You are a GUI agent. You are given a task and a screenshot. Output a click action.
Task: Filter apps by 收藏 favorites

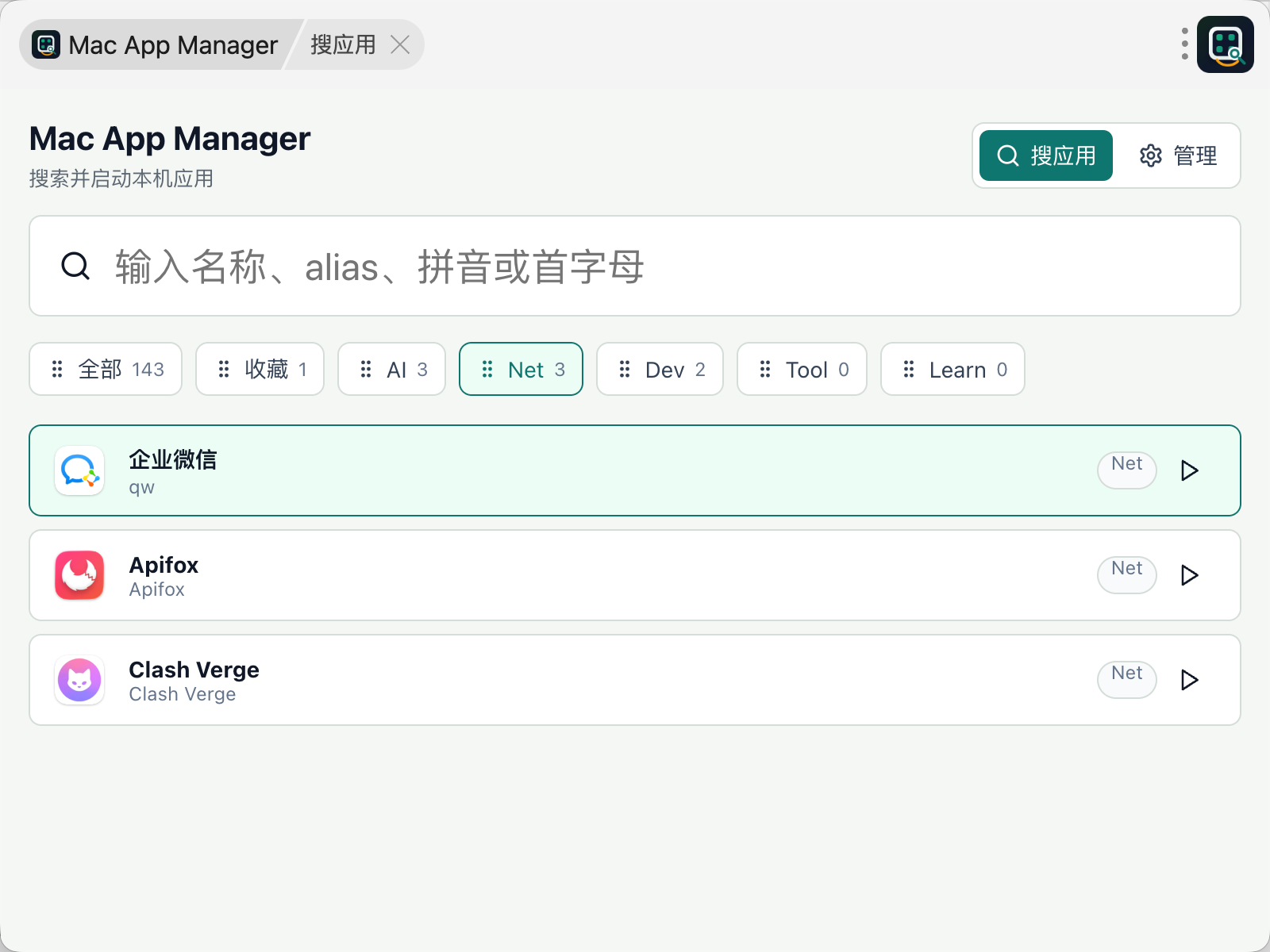[x=260, y=369]
